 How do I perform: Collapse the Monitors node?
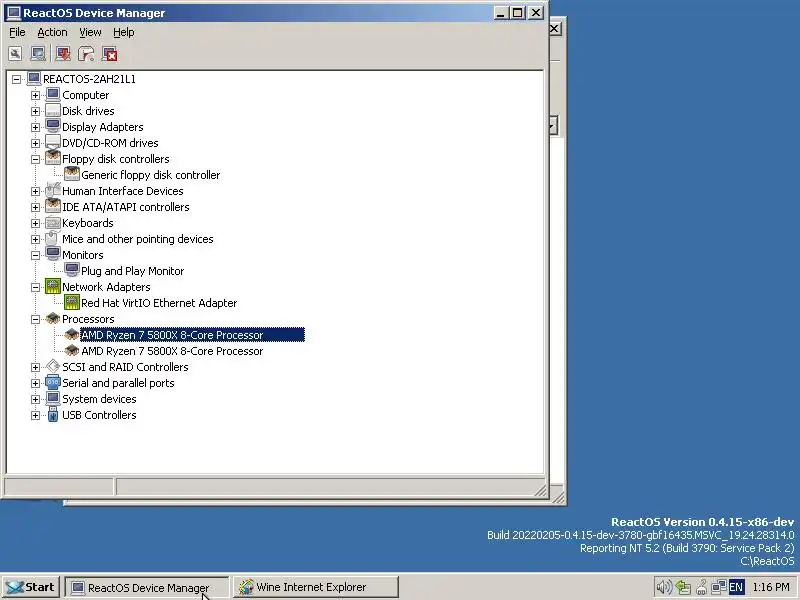click(x=35, y=255)
